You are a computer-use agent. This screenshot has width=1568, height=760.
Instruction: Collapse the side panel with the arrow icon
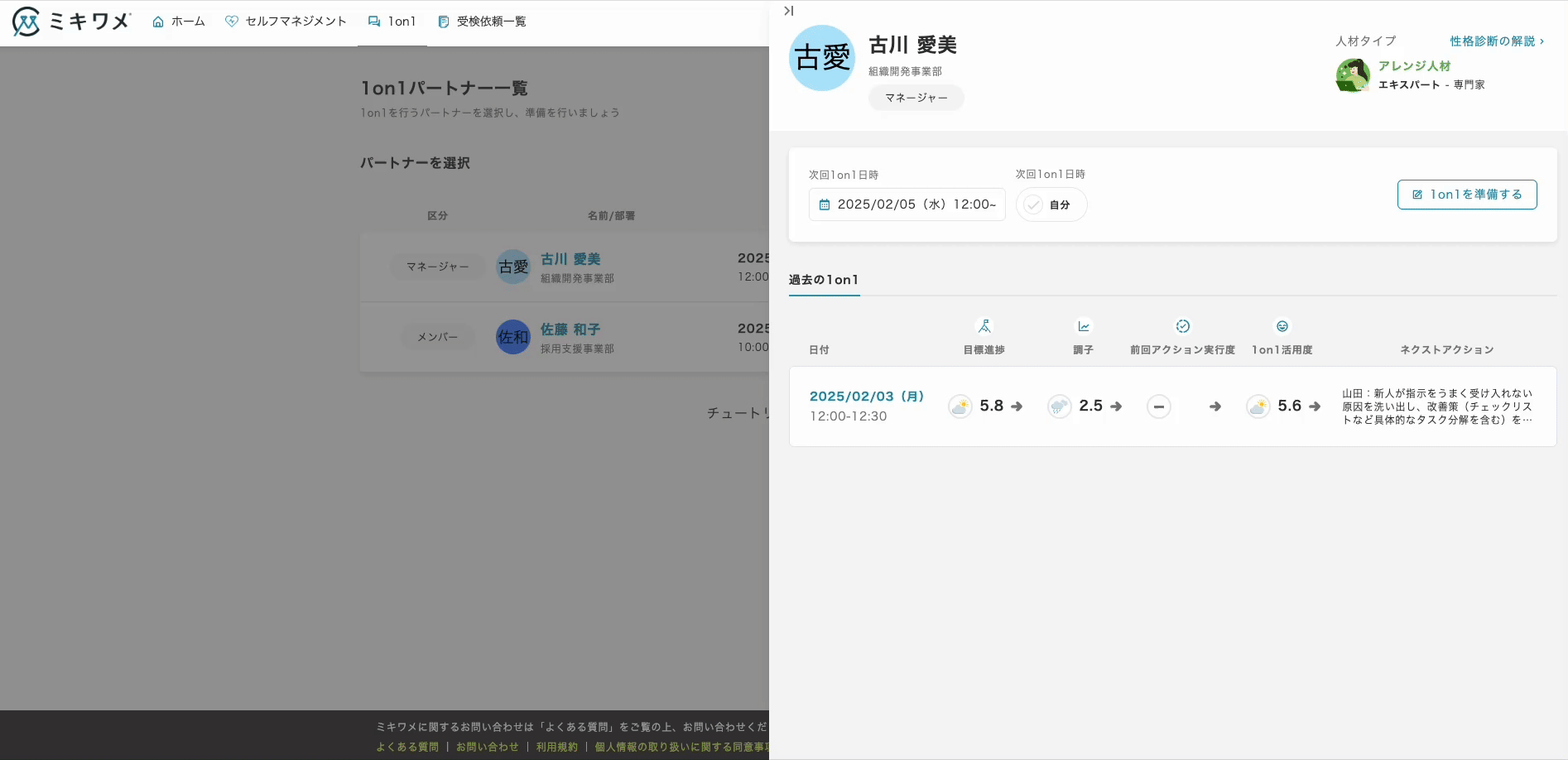coord(788,11)
